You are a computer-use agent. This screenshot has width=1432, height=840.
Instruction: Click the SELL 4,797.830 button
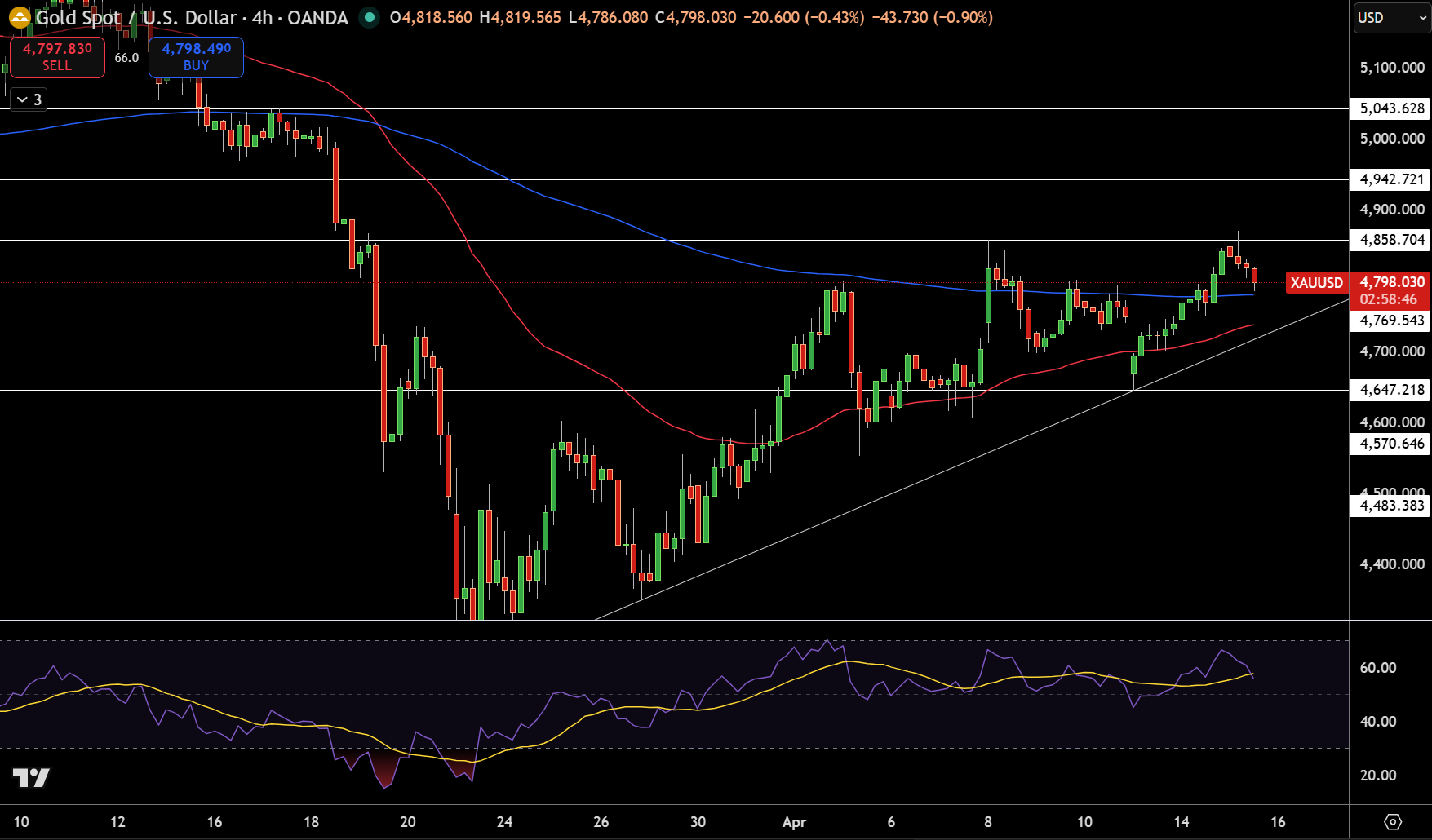coord(57,57)
